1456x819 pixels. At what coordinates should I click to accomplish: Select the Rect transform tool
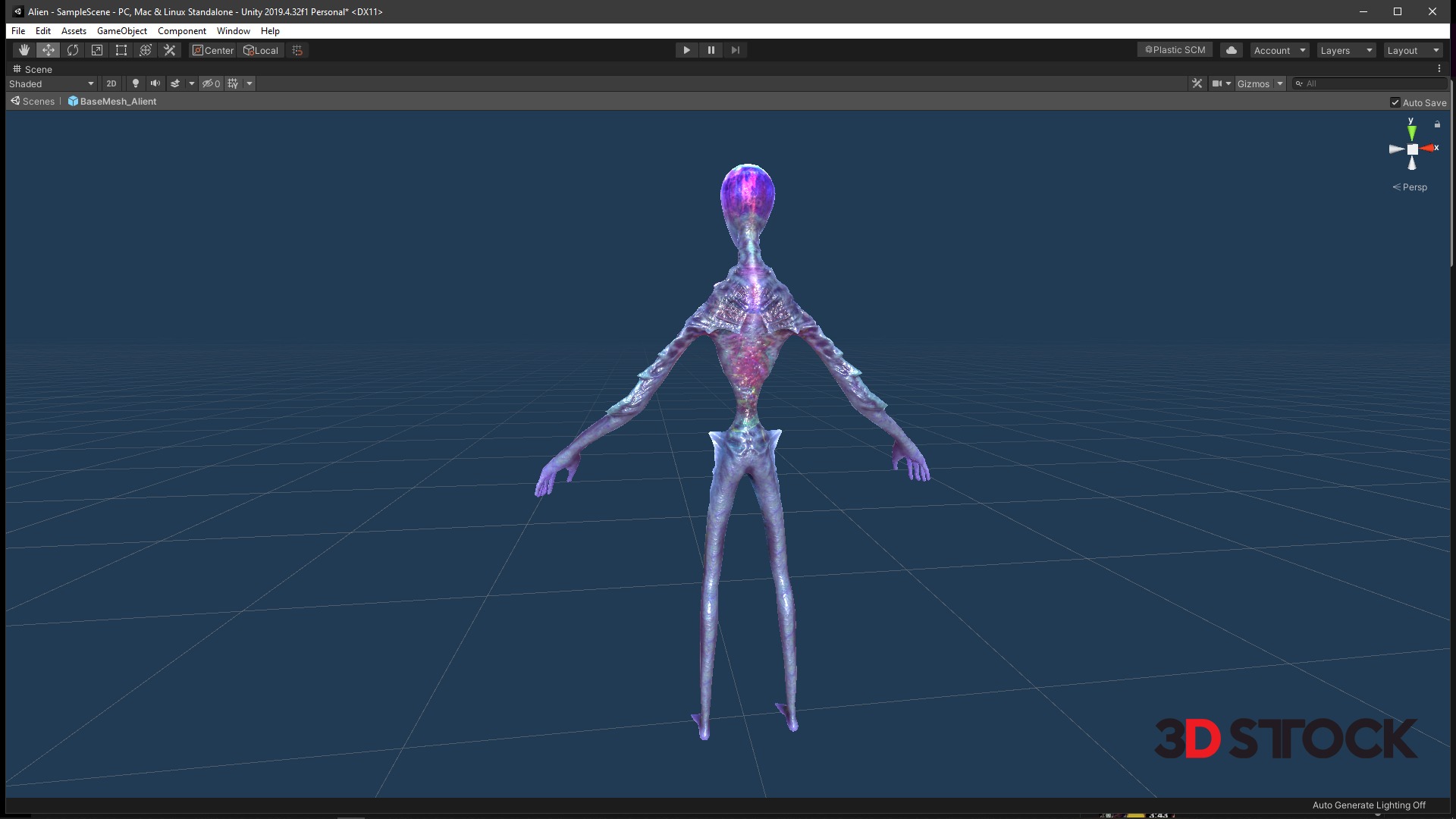121,50
